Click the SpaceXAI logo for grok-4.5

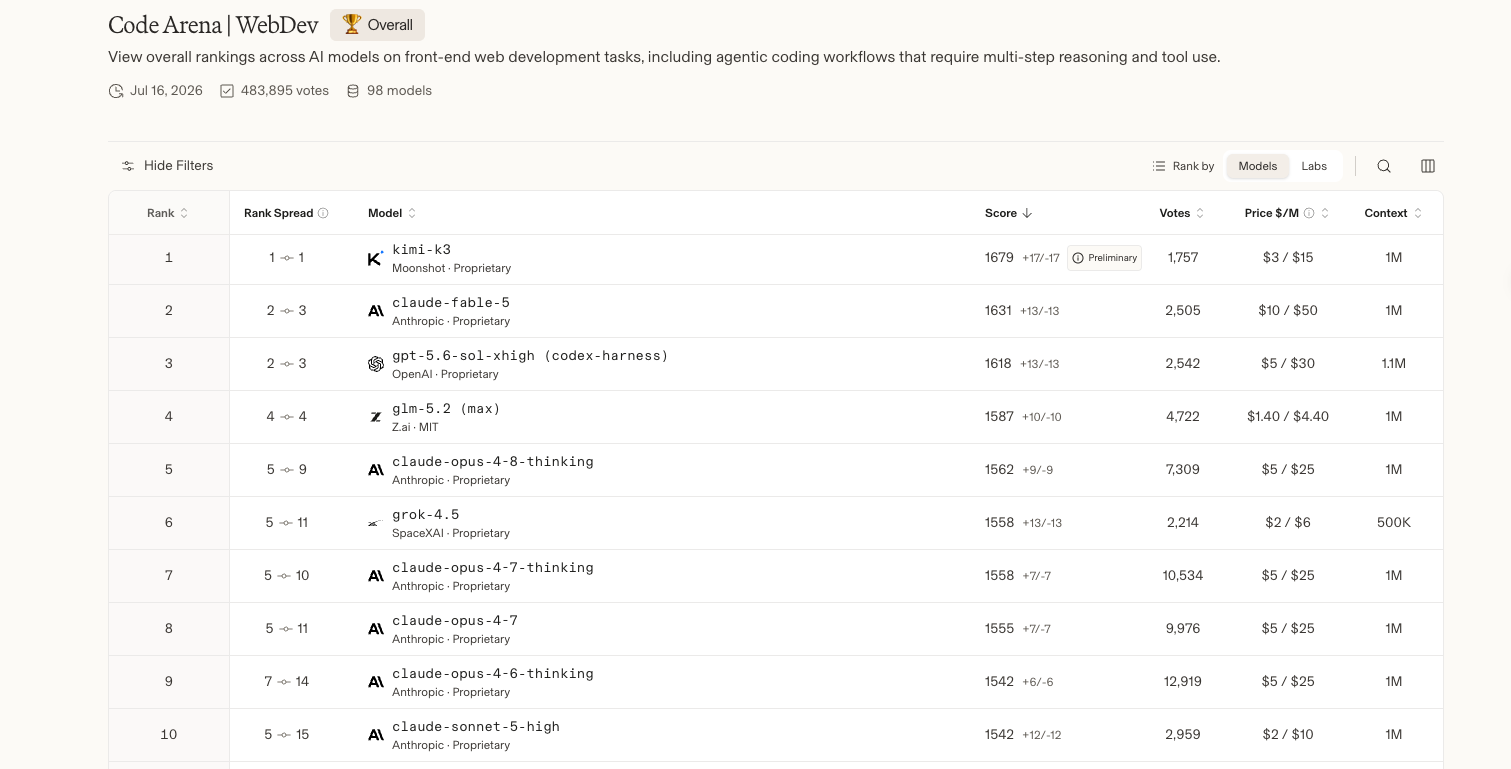376,523
